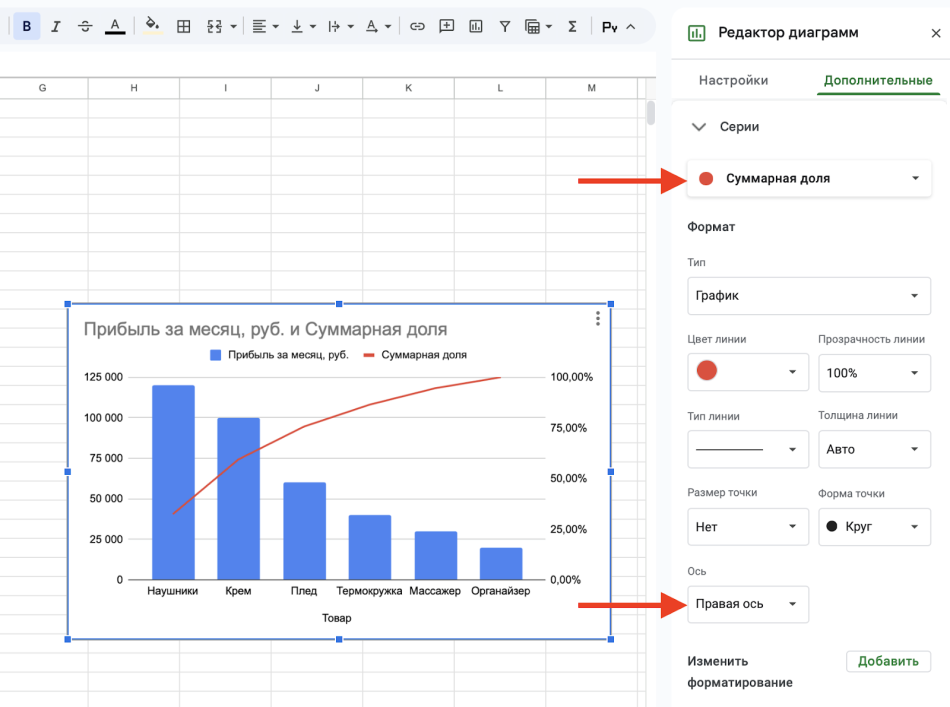Toggle bold formatting in toolbar
Screen dimensions: 950x707
27,26
